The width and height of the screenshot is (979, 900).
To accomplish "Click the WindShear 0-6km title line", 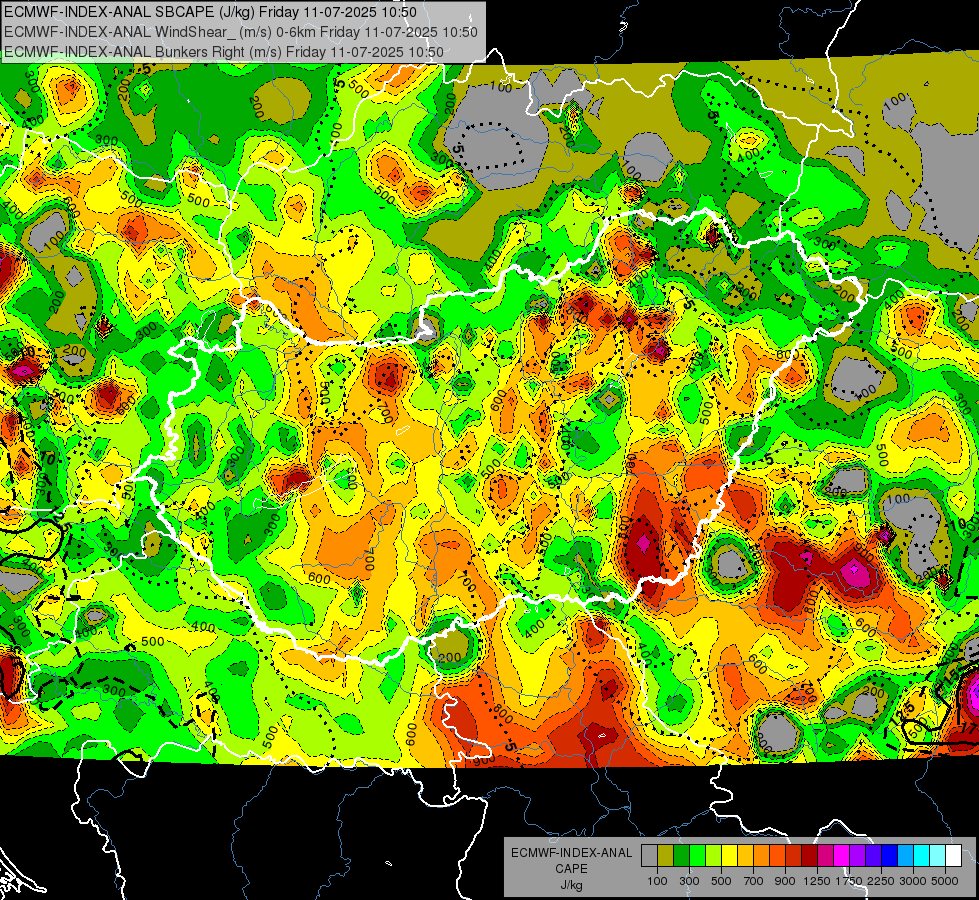I will [x=240, y=32].
